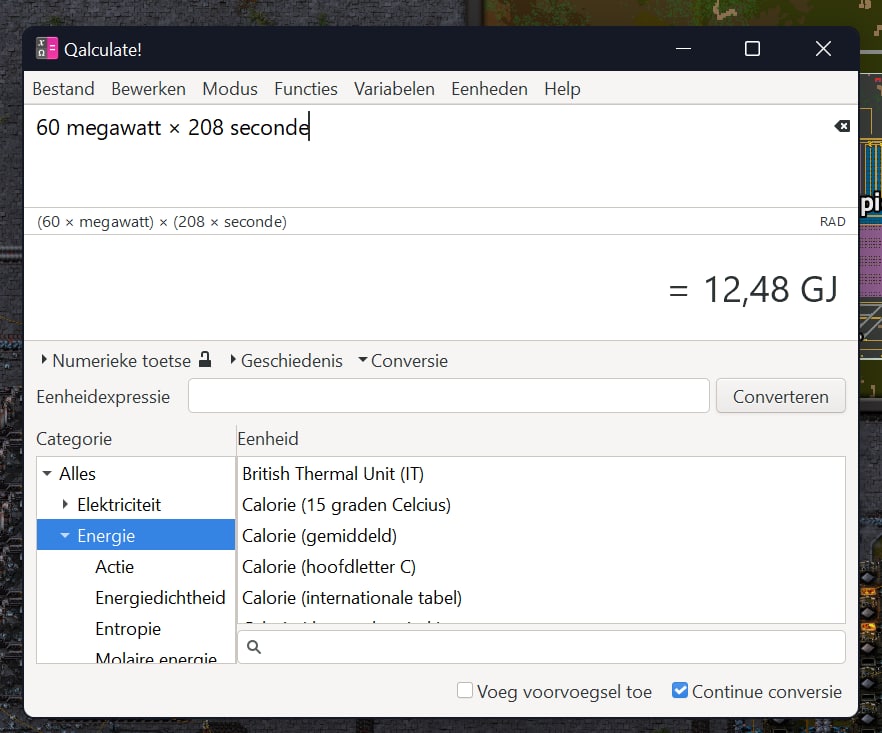Open the Eenheden menu
The height and width of the screenshot is (733, 882).
pos(489,89)
